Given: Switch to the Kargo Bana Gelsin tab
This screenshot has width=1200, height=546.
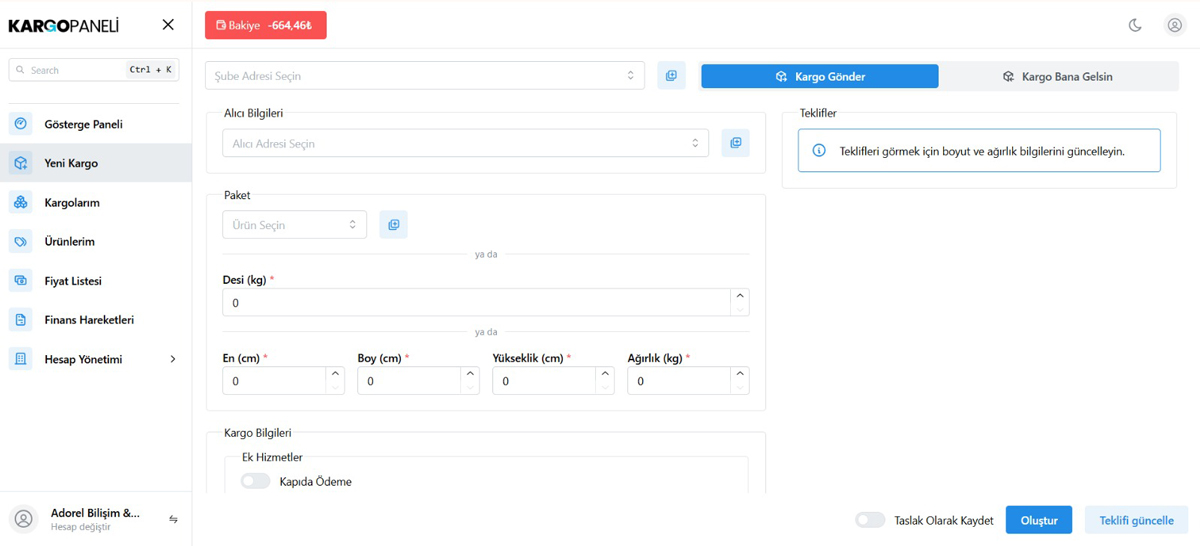Looking at the screenshot, I should 1058,76.
